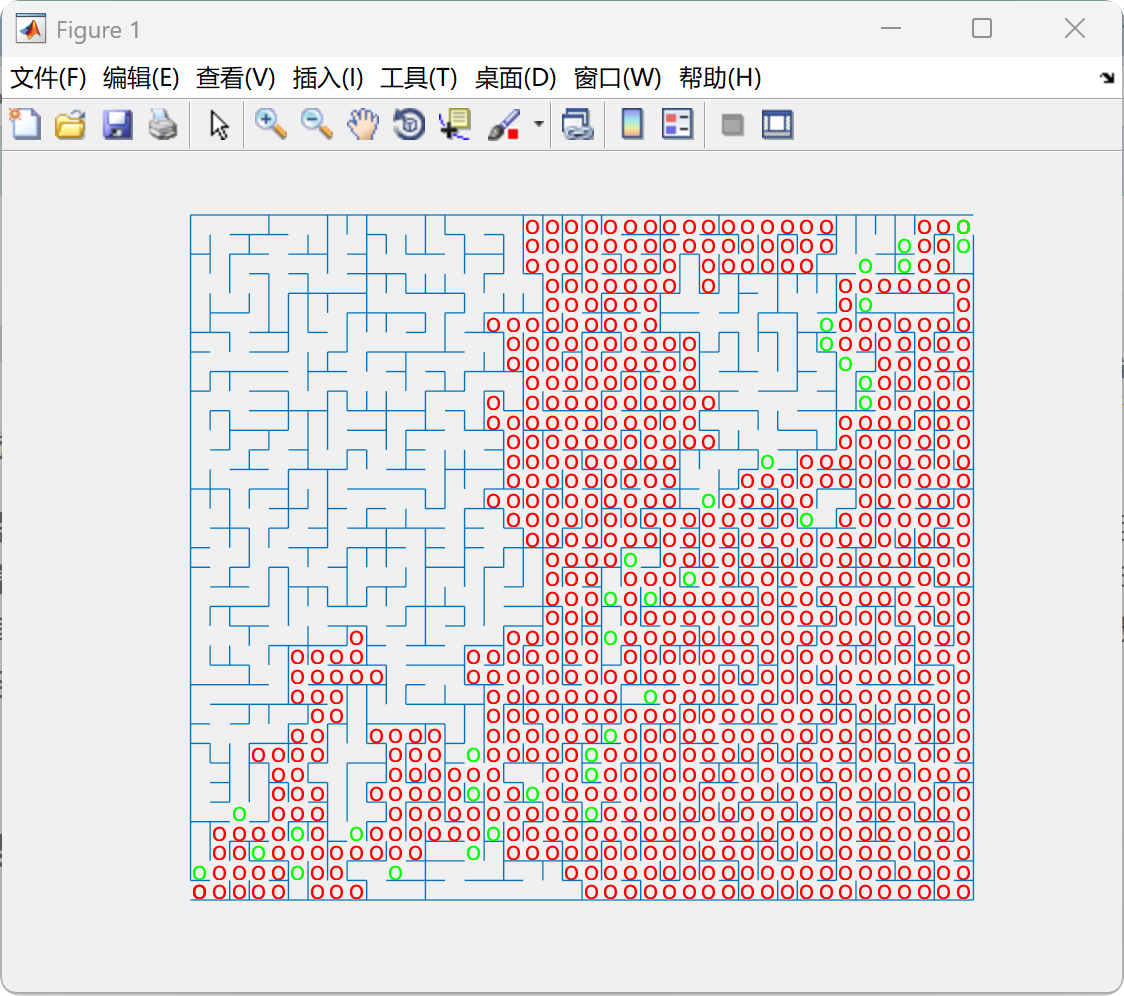Open the 工具(T) menu
1124x996 pixels.
(419, 77)
